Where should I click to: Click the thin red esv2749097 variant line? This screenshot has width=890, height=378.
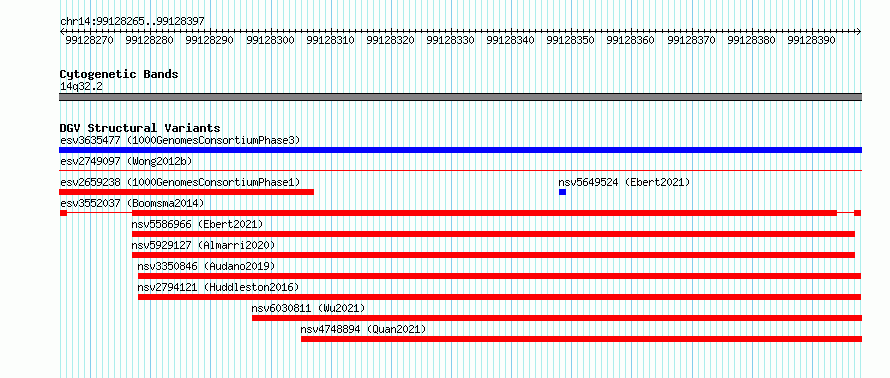click(x=460, y=170)
